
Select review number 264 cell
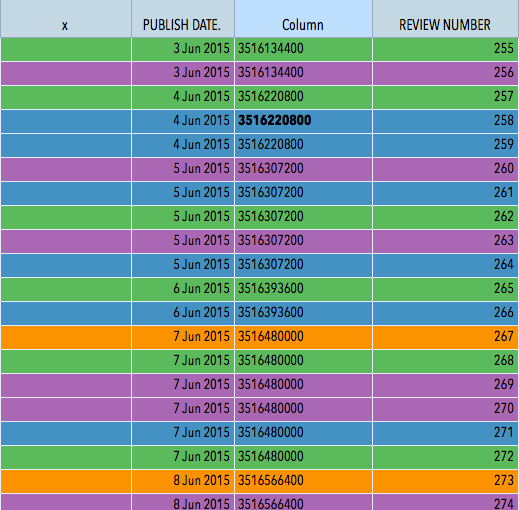(x=446, y=265)
